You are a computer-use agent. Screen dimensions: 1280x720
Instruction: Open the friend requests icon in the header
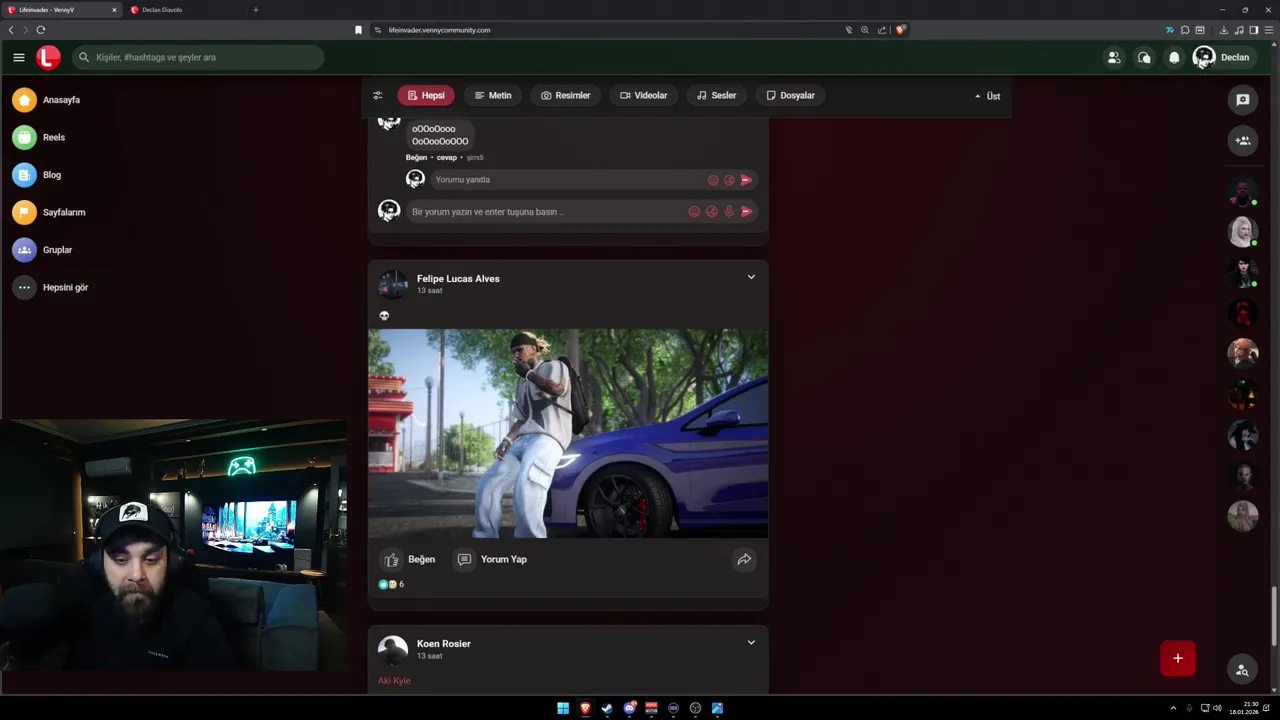(1113, 57)
